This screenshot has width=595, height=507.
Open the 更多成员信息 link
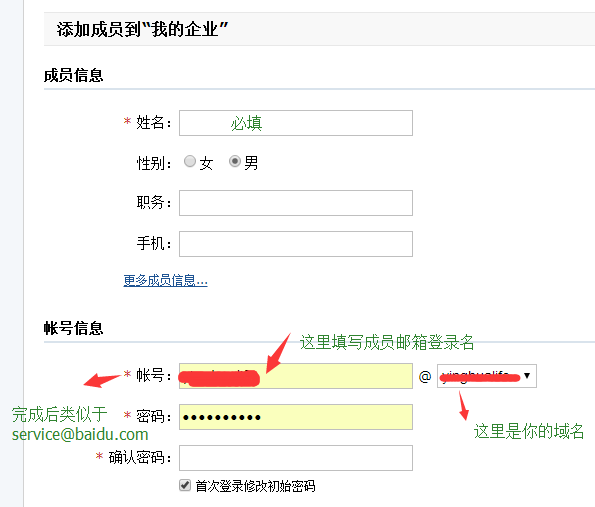tap(165, 280)
